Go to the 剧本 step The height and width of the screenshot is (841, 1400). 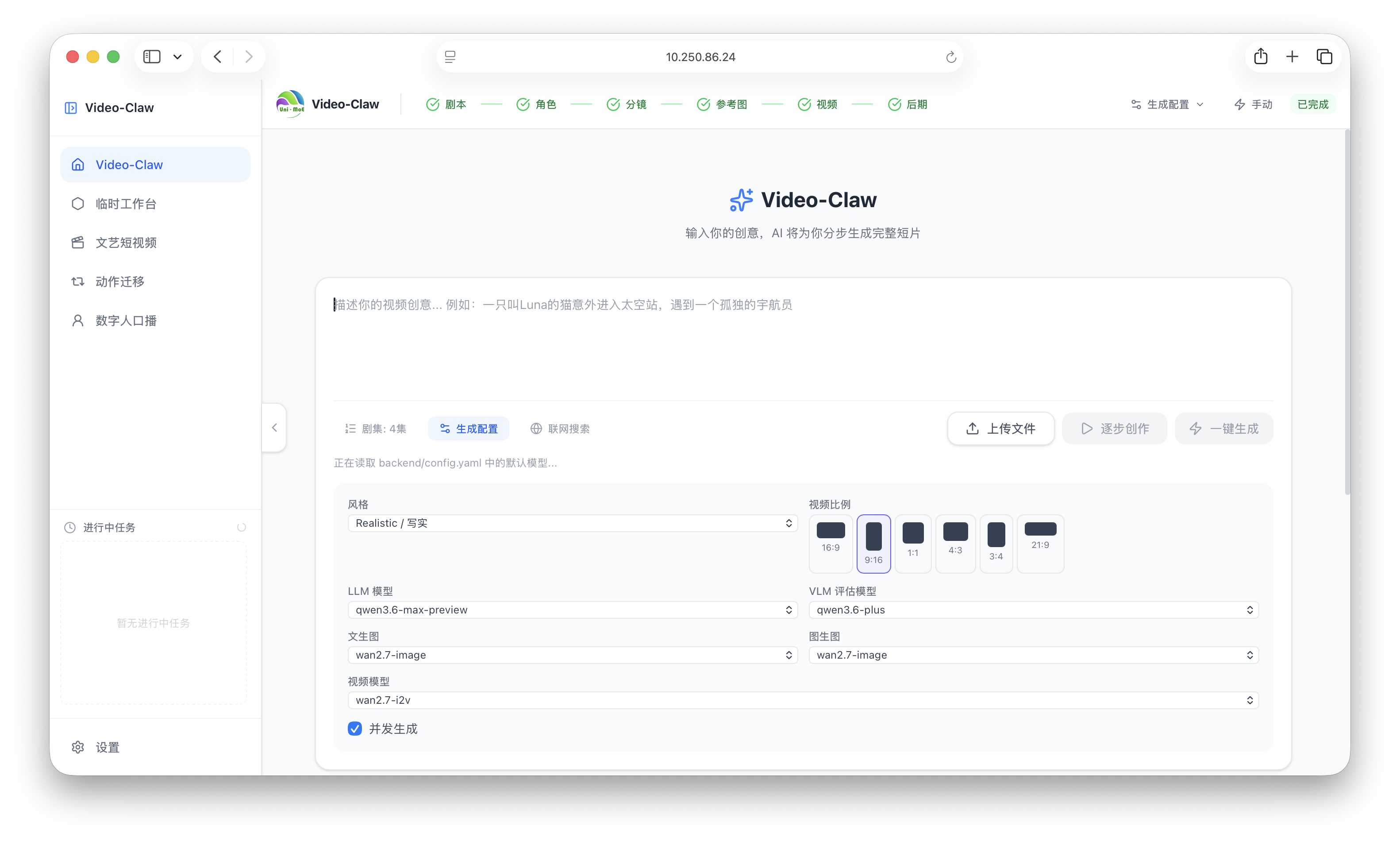click(x=446, y=104)
